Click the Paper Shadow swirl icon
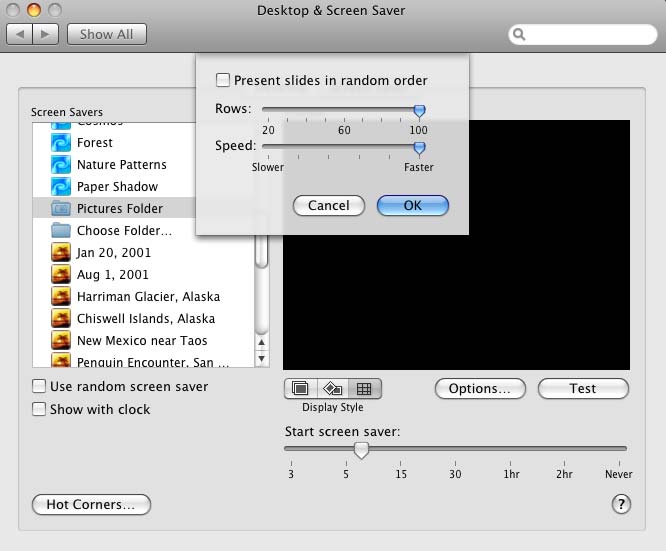This screenshot has width=666, height=551. [61, 187]
